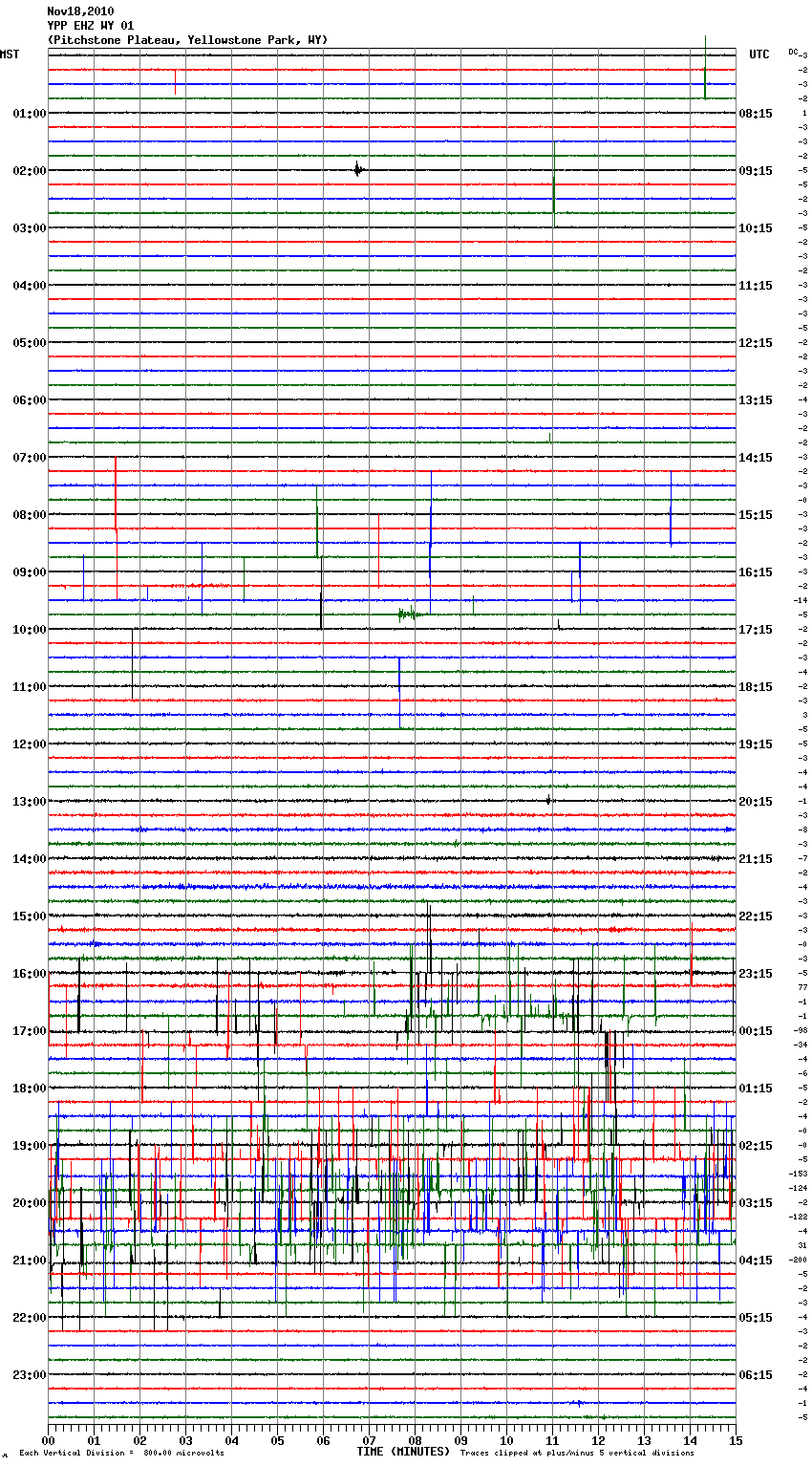Click the 17:15 UTC time label
This screenshot has width=812, height=1466.
click(x=756, y=630)
